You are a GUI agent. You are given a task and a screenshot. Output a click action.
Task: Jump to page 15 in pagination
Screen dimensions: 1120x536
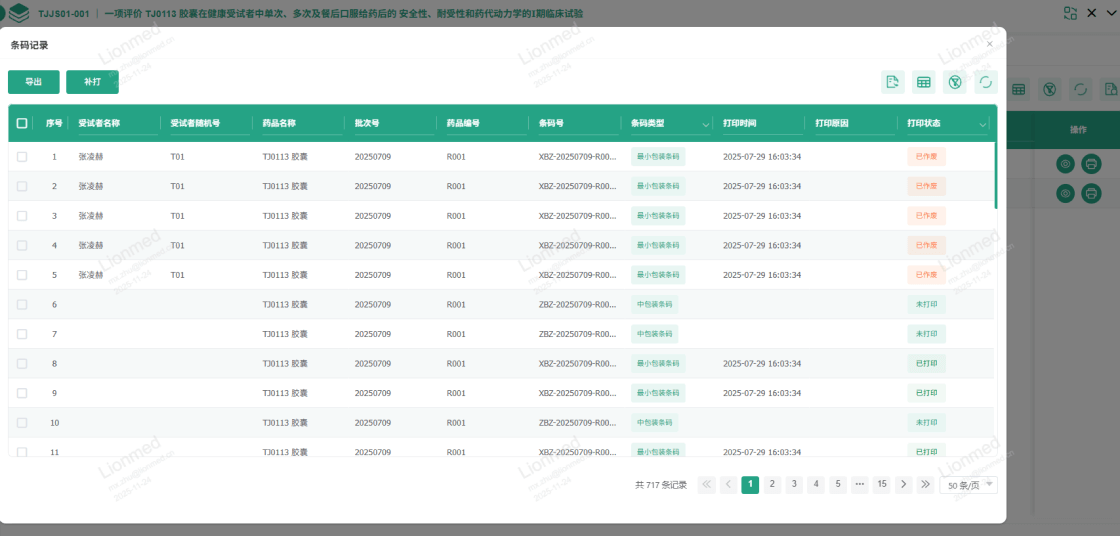(881, 484)
